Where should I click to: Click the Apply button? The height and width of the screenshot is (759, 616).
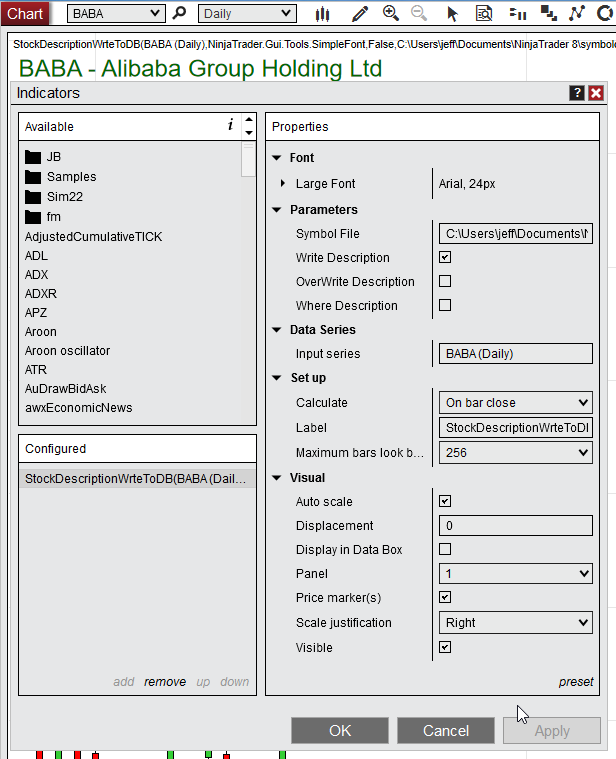click(552, 730)
